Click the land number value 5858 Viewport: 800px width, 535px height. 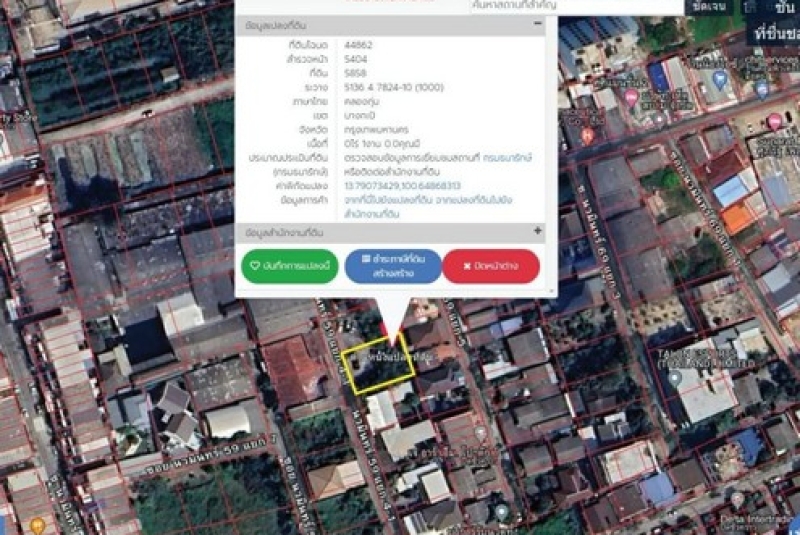pos(356,73)
